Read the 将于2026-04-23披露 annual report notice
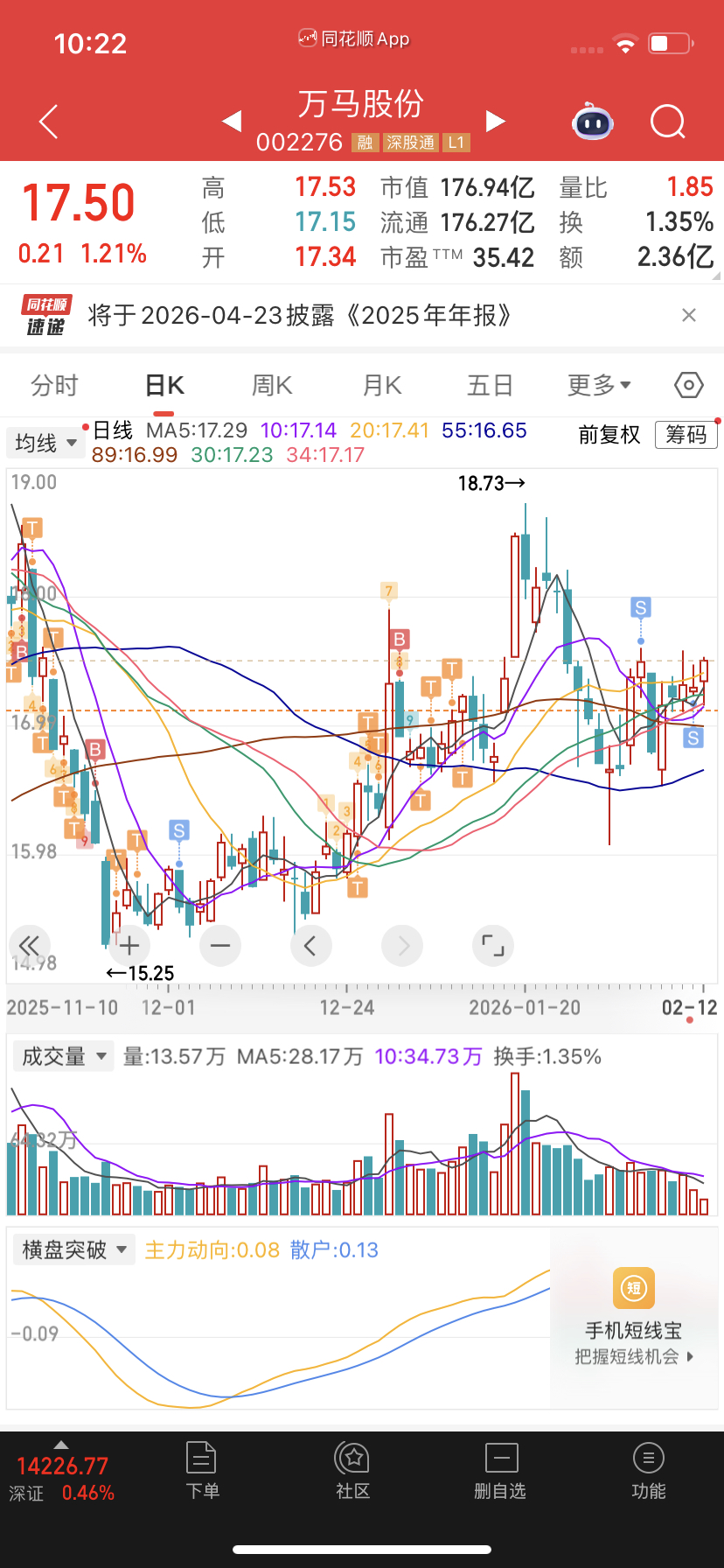Viewport: 724px width, 1568px height. 300,315
